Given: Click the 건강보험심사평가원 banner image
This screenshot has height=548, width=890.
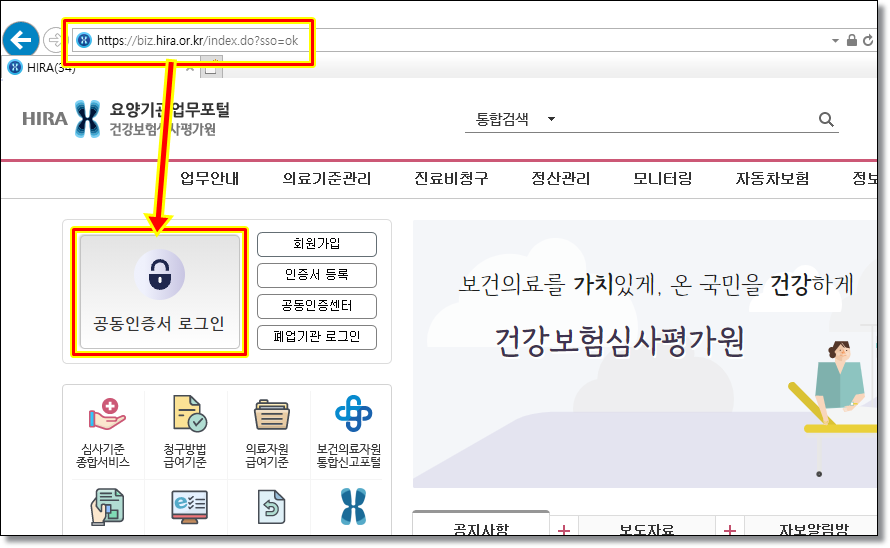Looking at the screenshot, I should point(645,354).
